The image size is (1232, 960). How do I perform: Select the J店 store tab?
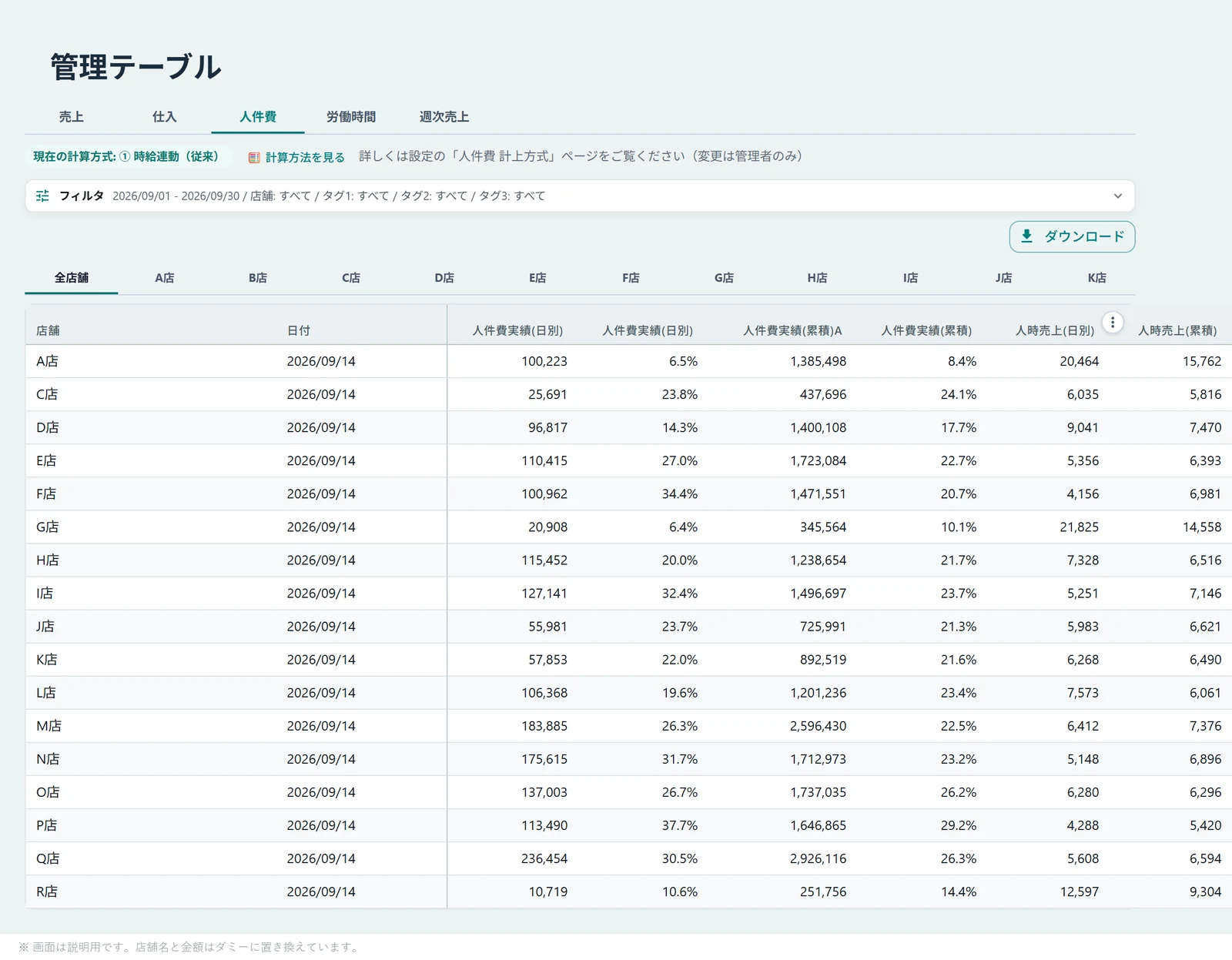1003,278
